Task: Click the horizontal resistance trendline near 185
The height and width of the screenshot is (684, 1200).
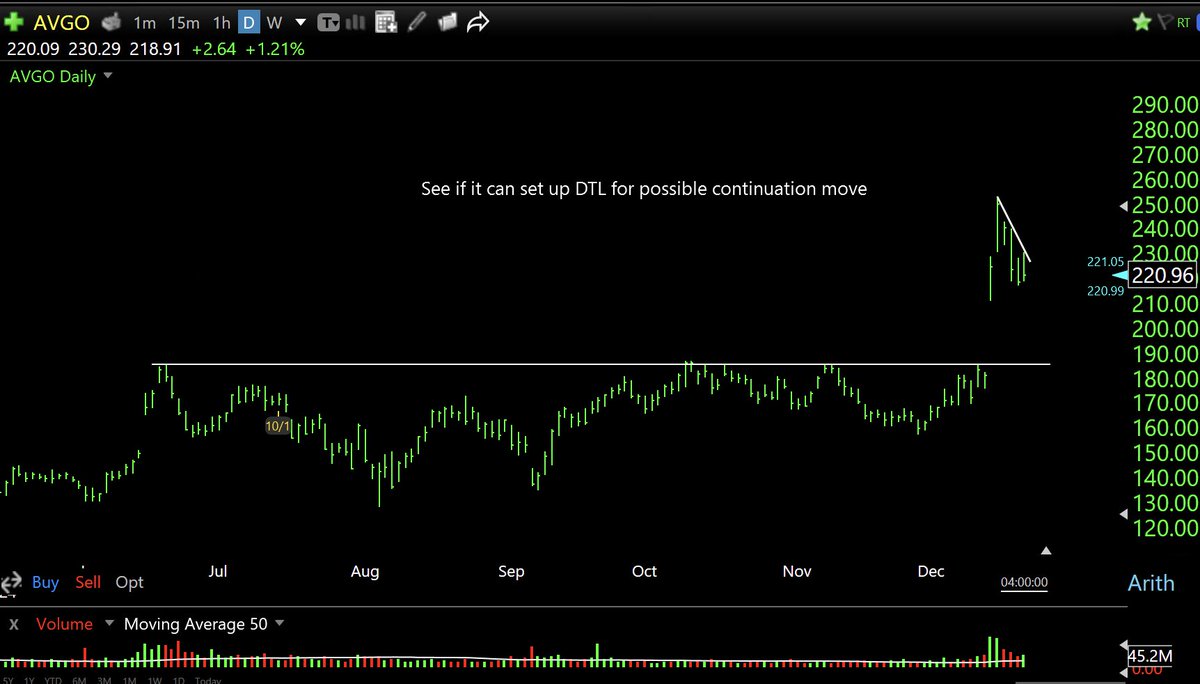Action: coord(600,364)
